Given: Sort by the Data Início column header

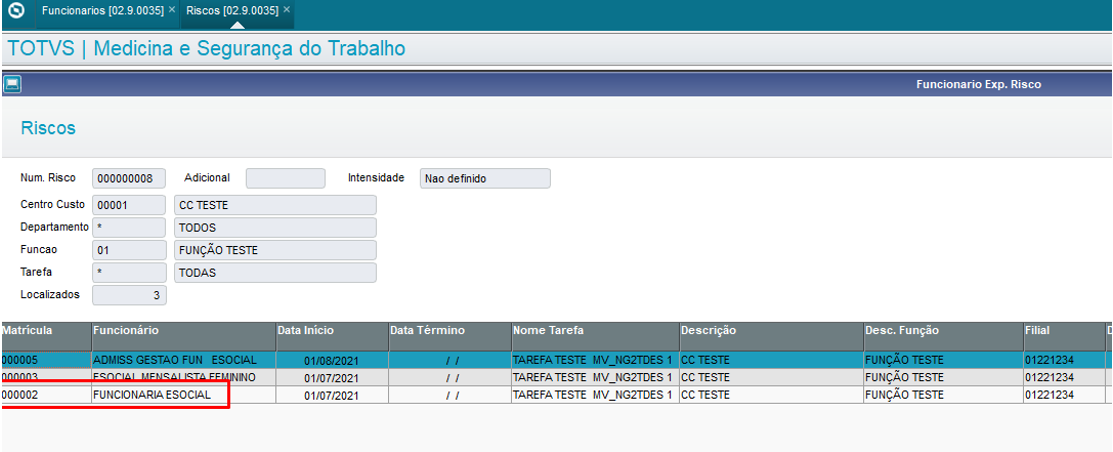Looking at the screenshot, I should [x=332, y=336].
